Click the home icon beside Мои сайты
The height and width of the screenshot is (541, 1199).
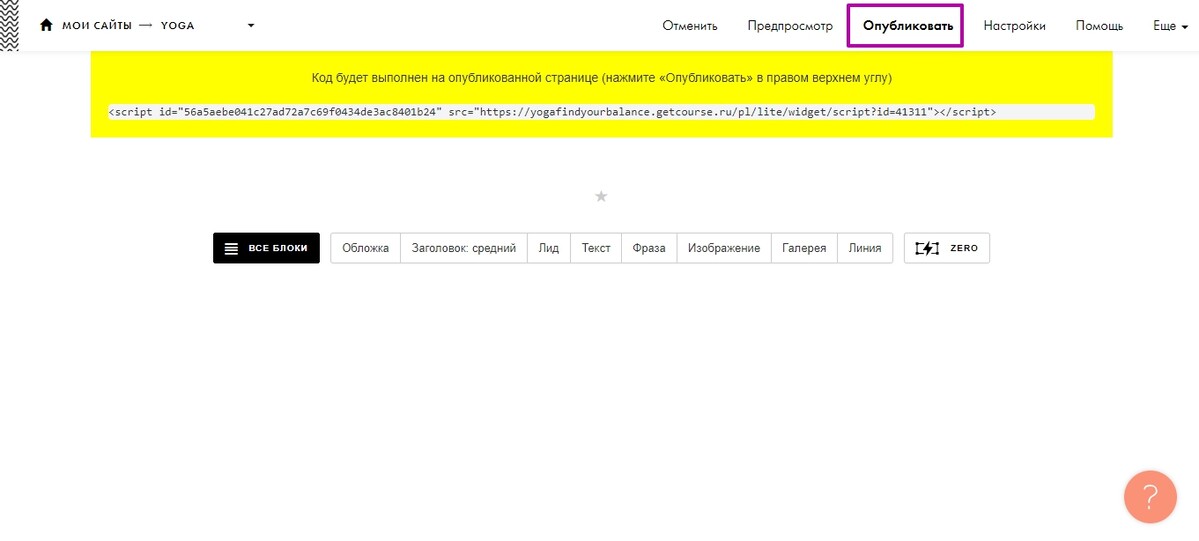[x=46, y=25]
